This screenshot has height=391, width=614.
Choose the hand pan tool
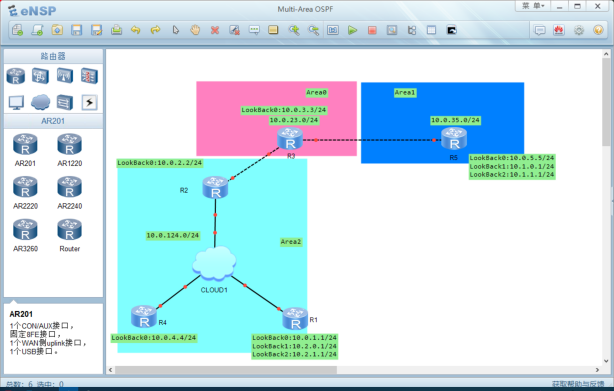click(195, 30)
